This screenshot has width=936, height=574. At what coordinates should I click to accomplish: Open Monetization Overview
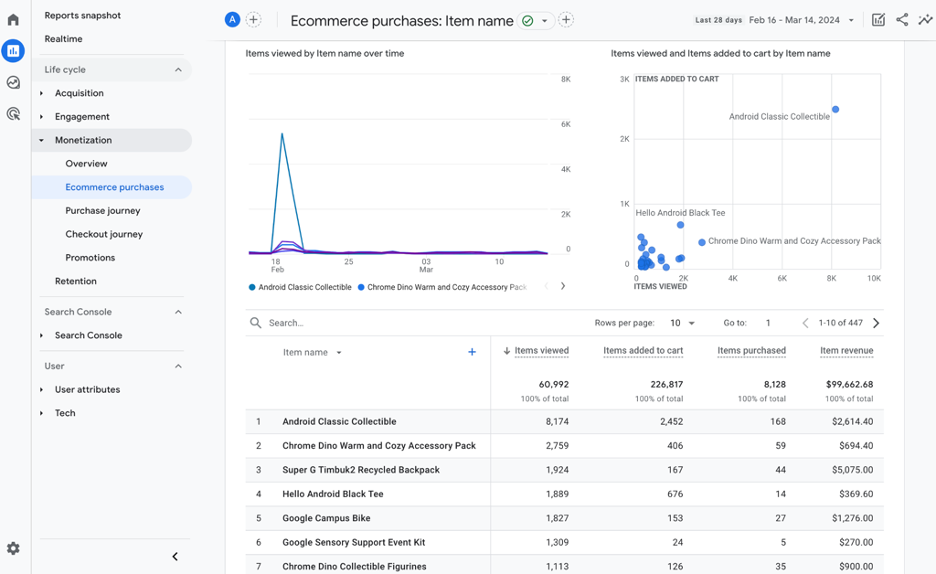coord(87,163)
